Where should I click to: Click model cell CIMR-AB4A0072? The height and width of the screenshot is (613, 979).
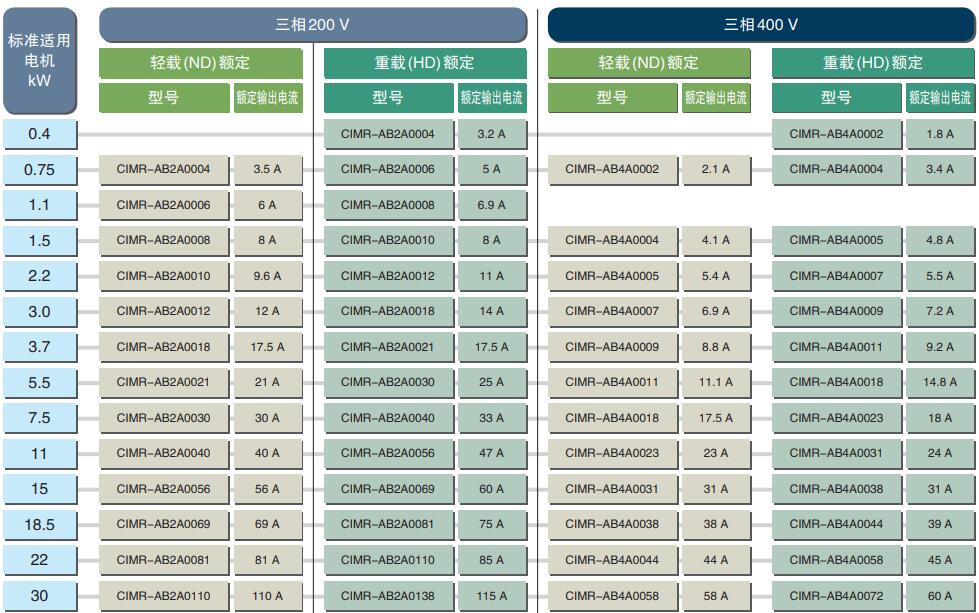tap(836, 596)
